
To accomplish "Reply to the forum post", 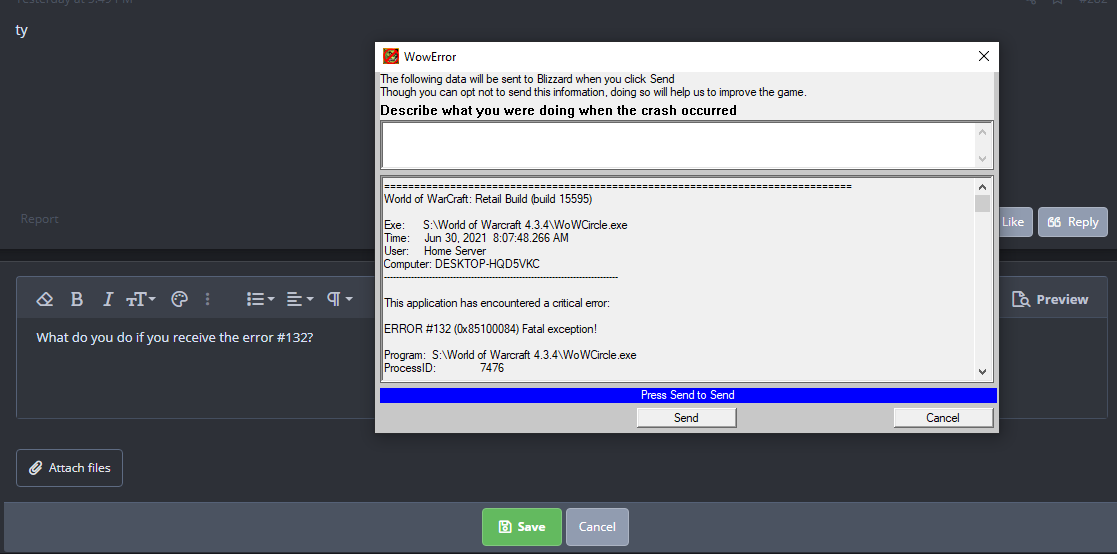I will (1072, 222).
